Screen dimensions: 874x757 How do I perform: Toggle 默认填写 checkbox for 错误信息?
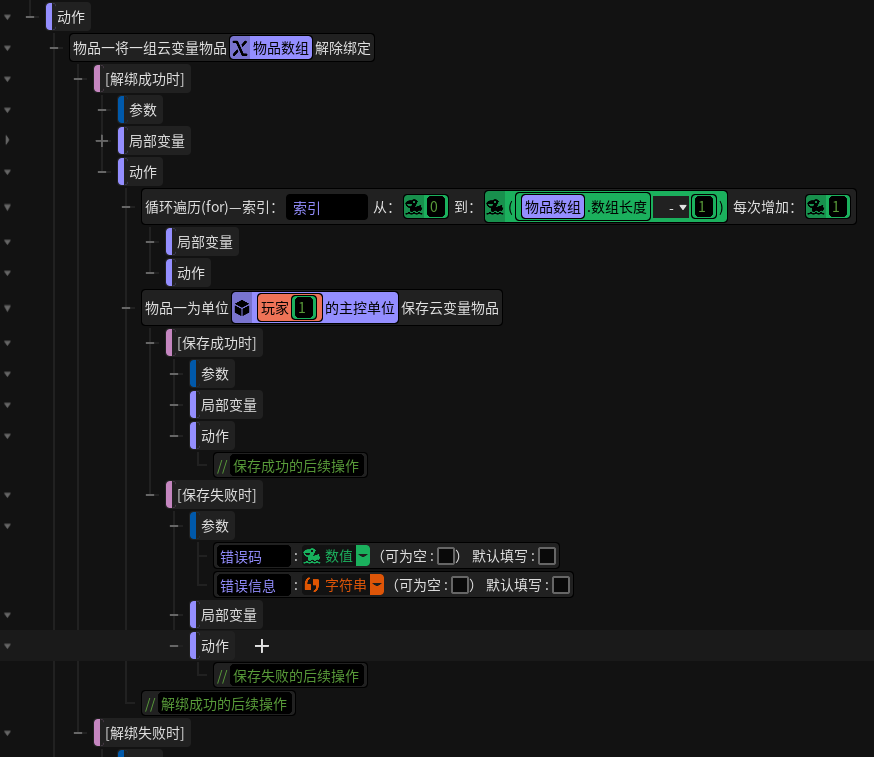[561, 585]
